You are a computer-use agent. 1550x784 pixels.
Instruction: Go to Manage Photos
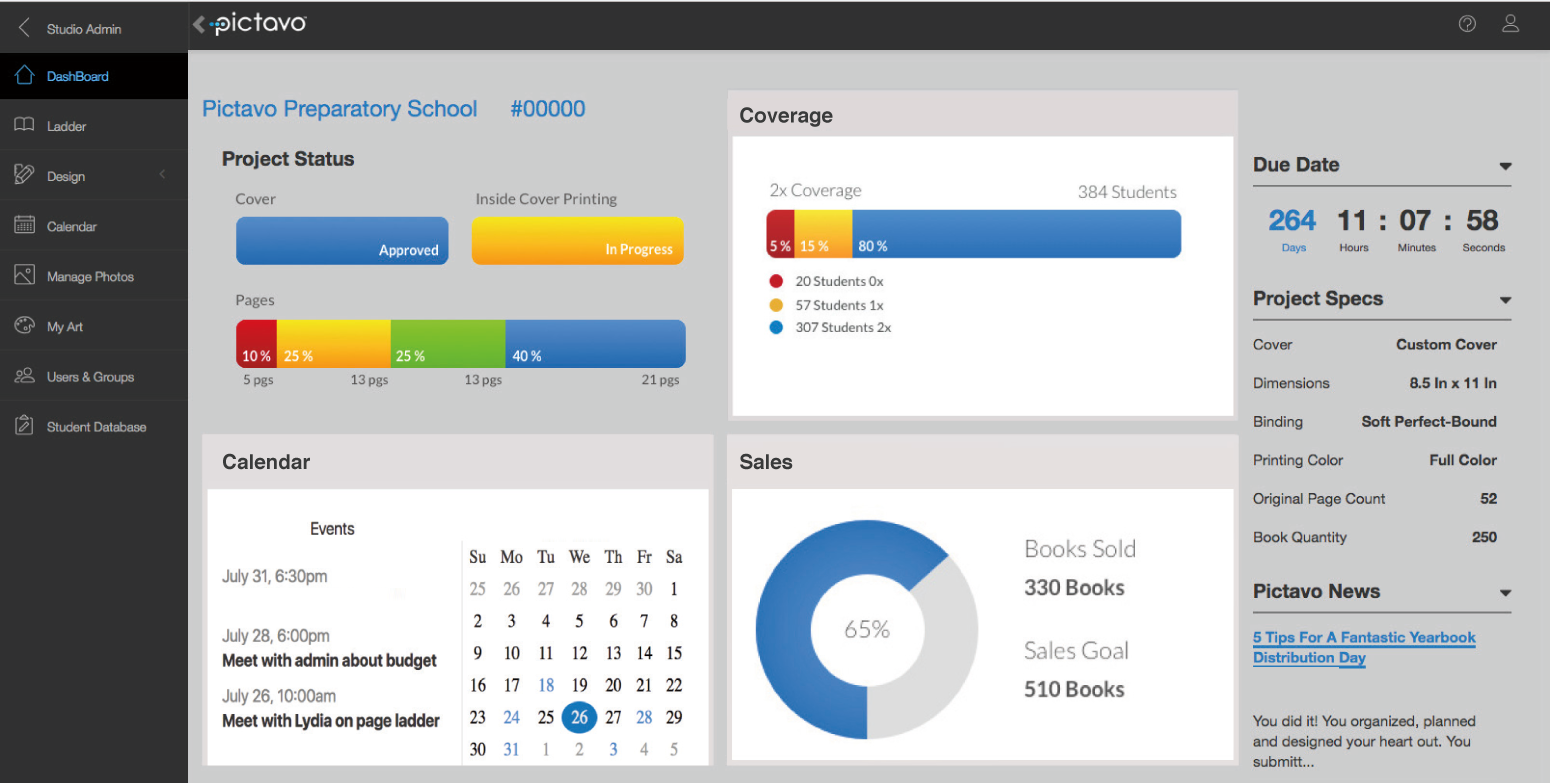pyautogui.click(x=90, y=276)
